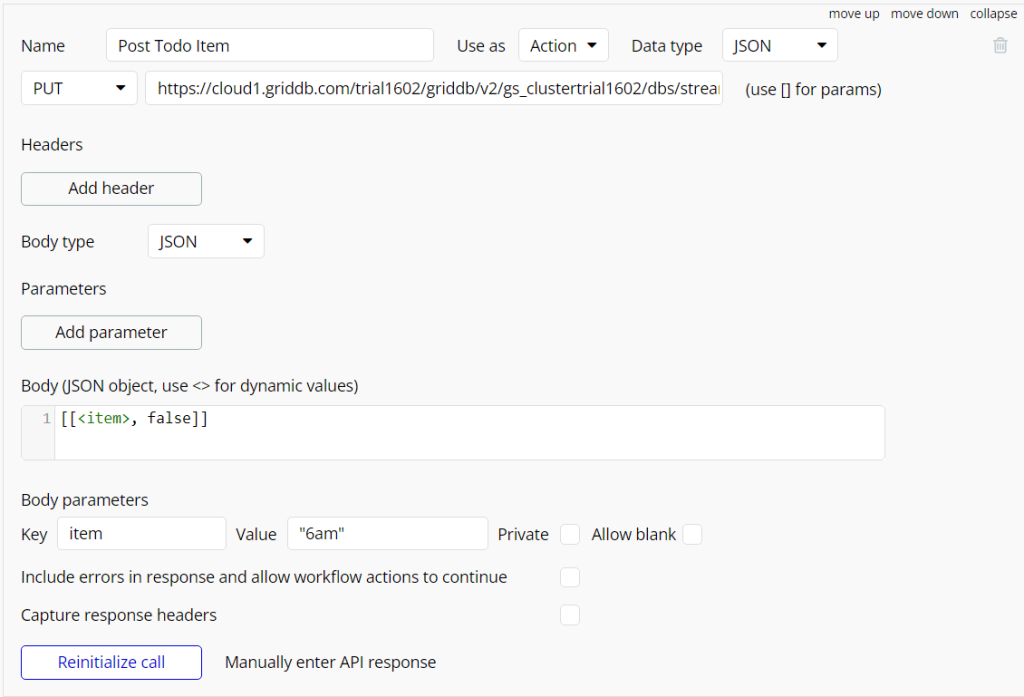The image size is (1024, 697).
Task: Open the Data type JSON dropdown
Action: 779,45
